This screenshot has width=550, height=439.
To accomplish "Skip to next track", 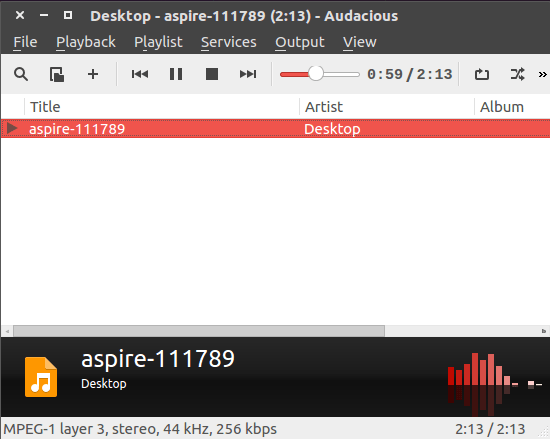I will 248,74.
